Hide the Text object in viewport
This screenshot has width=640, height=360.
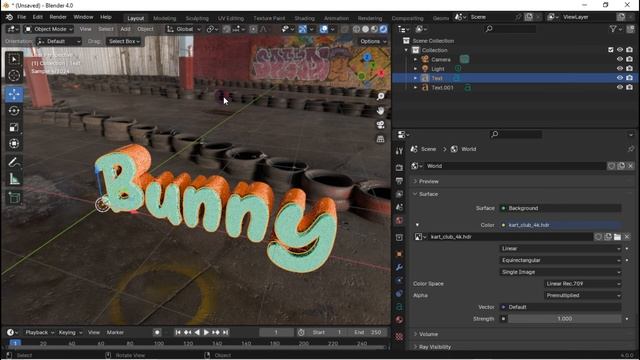[620, 78]
